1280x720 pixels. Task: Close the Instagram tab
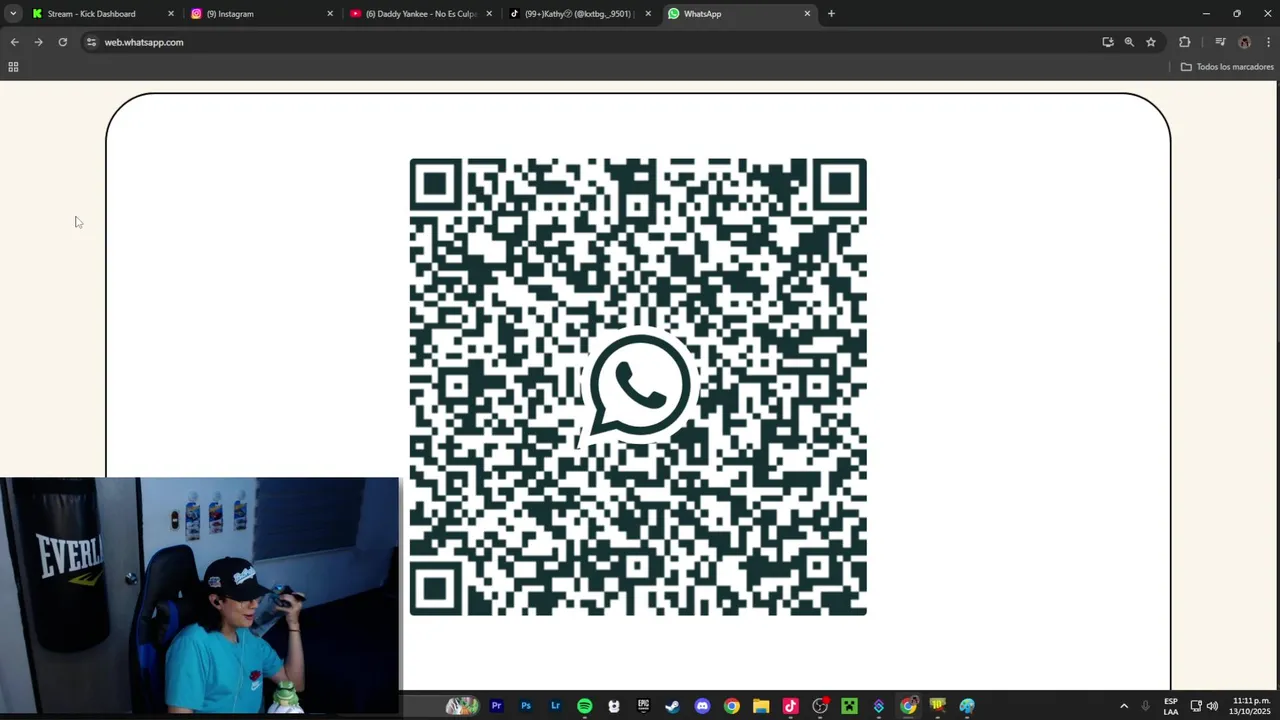(x=330, y=14)
